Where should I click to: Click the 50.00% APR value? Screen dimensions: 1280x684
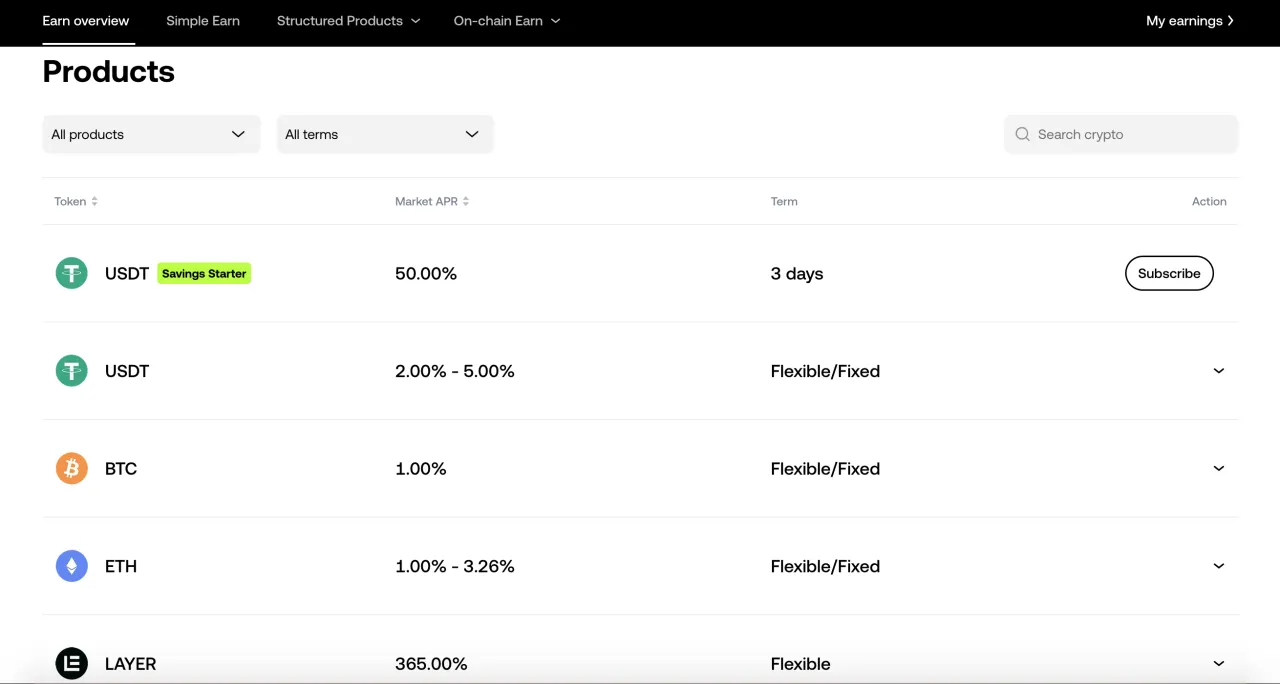426,273
